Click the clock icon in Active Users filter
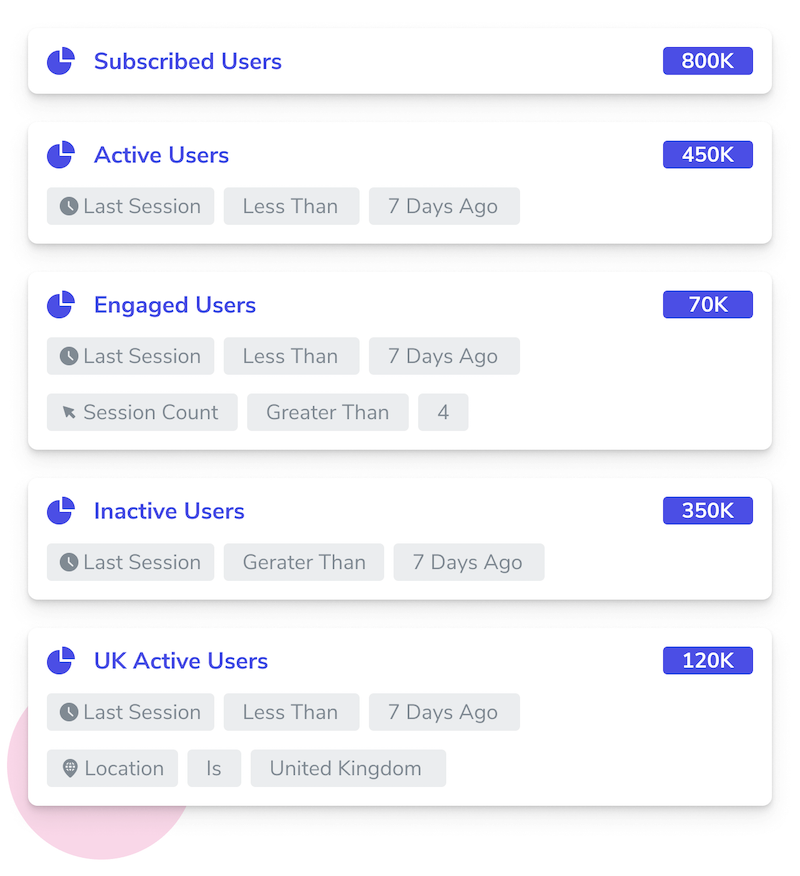800x876 pixels. [69, 206]
